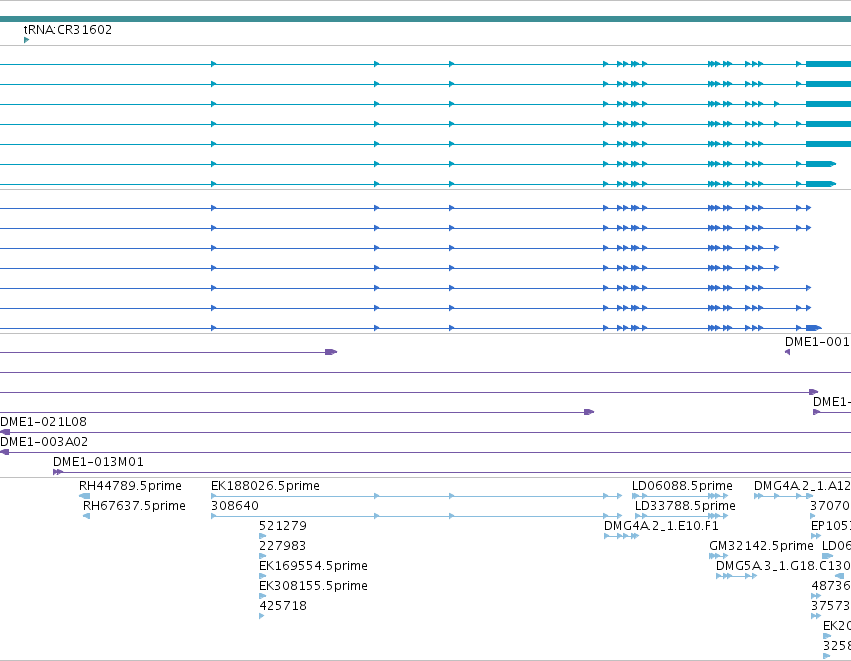851x661 pixels.
Task: Click the DME1-021L08 clone label
Action: click(43, 422)
